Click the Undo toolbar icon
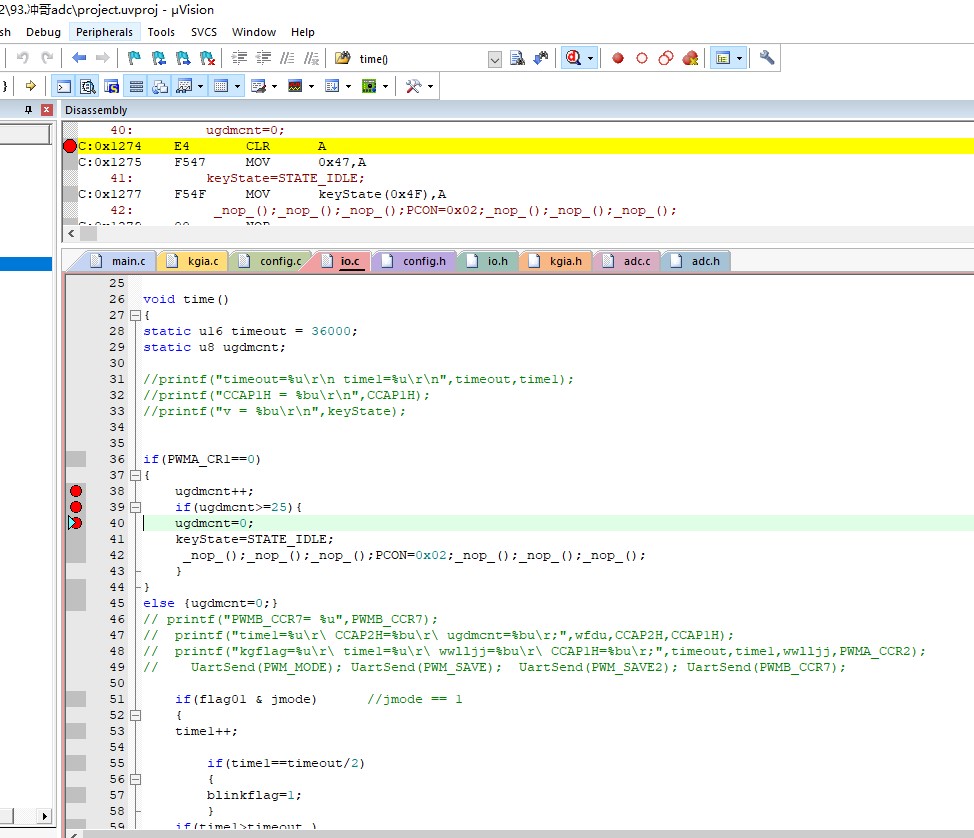974x838 pixels. pyautogui.click(x=22, y=58)
